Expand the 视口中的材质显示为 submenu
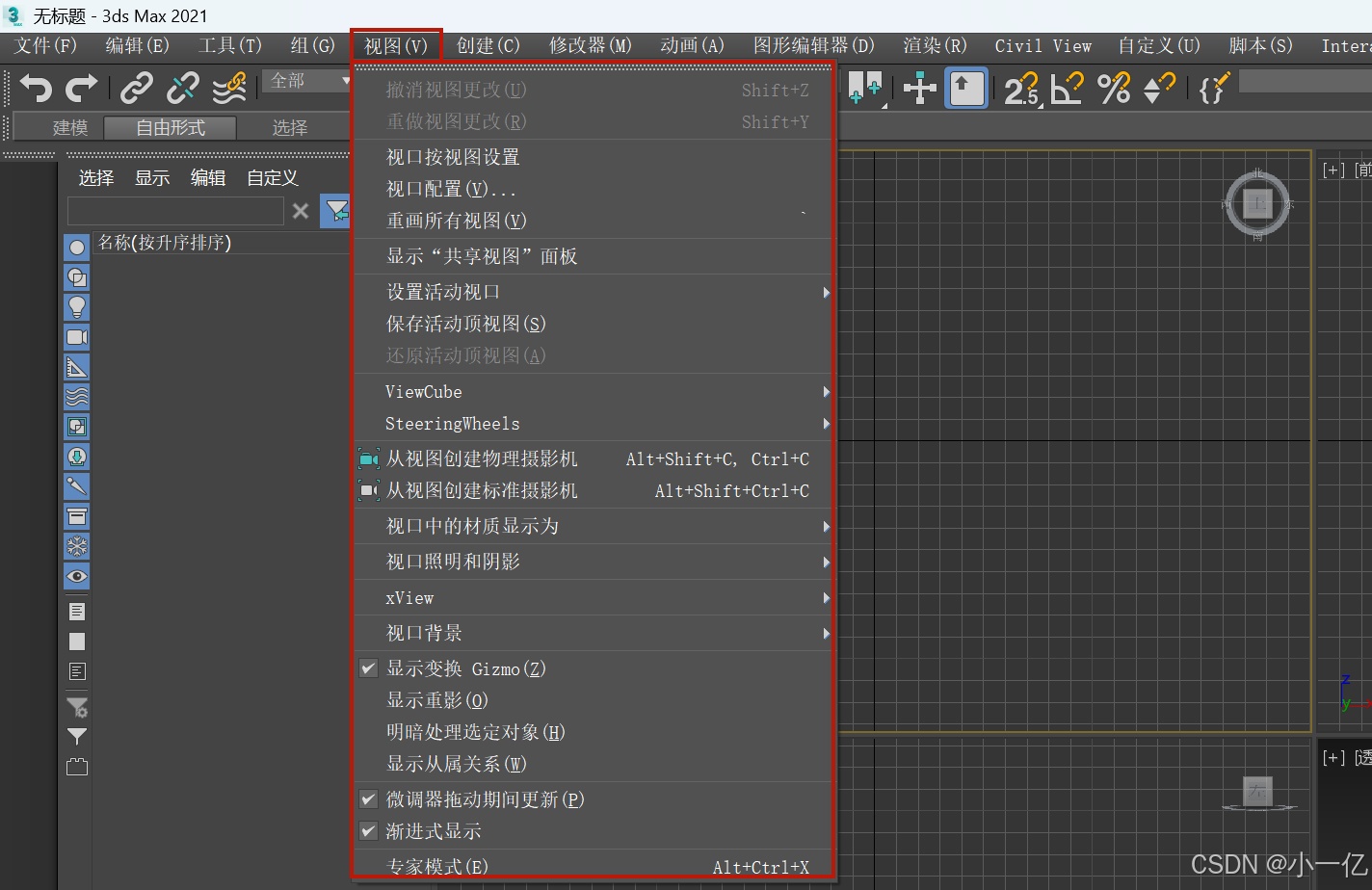 click(x=593, y=527)
